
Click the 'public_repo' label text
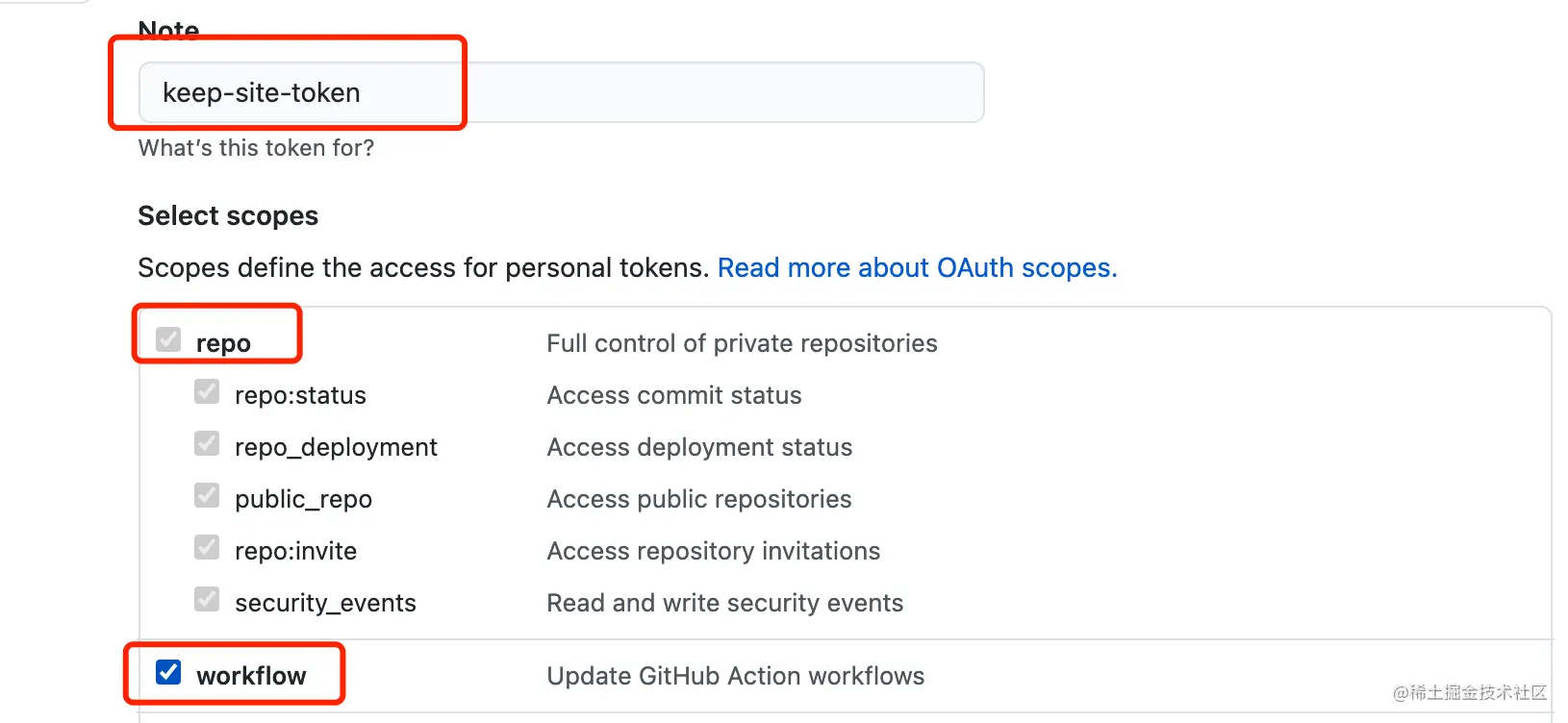pos(303,499)
